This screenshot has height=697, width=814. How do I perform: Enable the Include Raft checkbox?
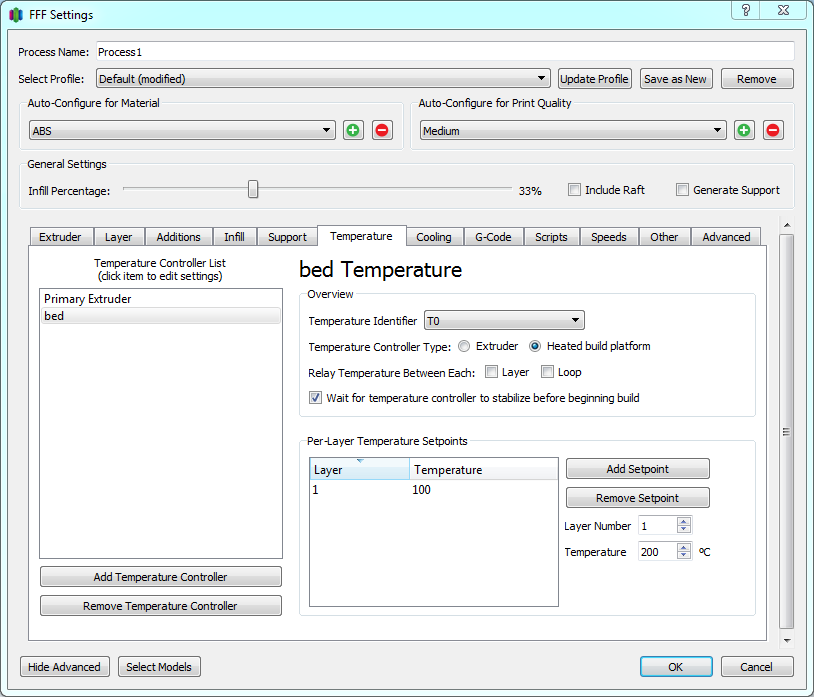(574, 190)
